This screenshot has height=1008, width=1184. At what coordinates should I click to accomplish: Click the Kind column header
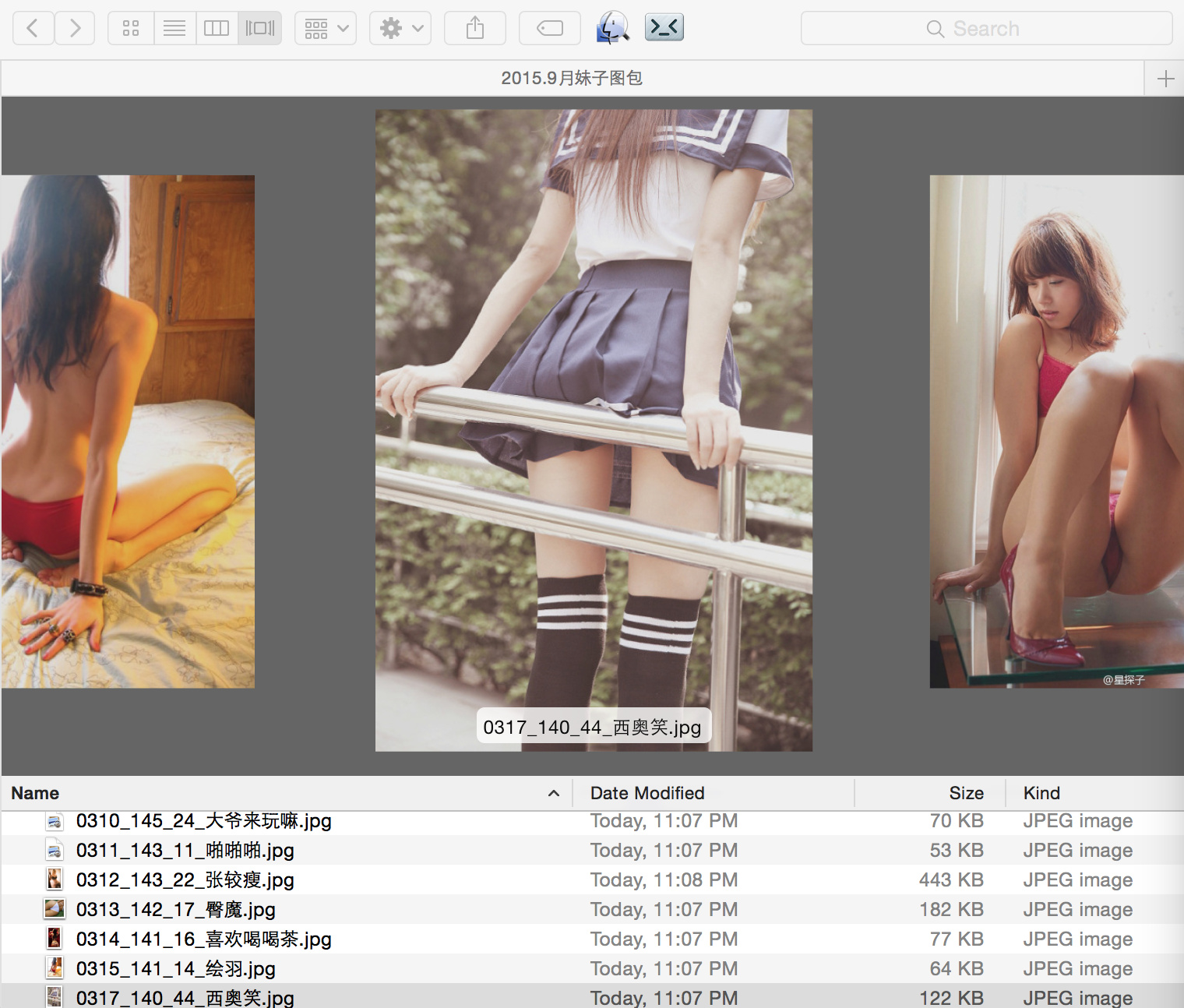(x=1041, y=793)
